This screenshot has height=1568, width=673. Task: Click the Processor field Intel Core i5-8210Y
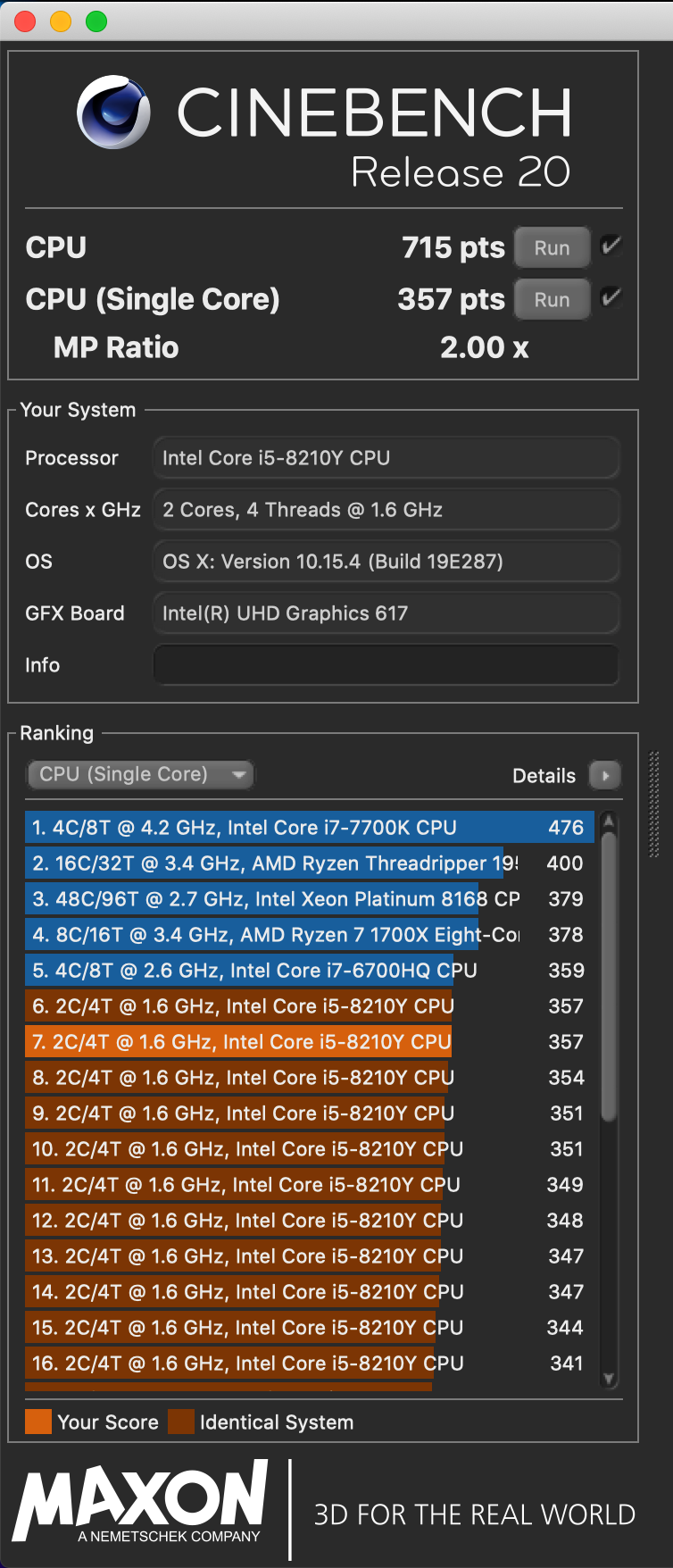tap(386, 457)
